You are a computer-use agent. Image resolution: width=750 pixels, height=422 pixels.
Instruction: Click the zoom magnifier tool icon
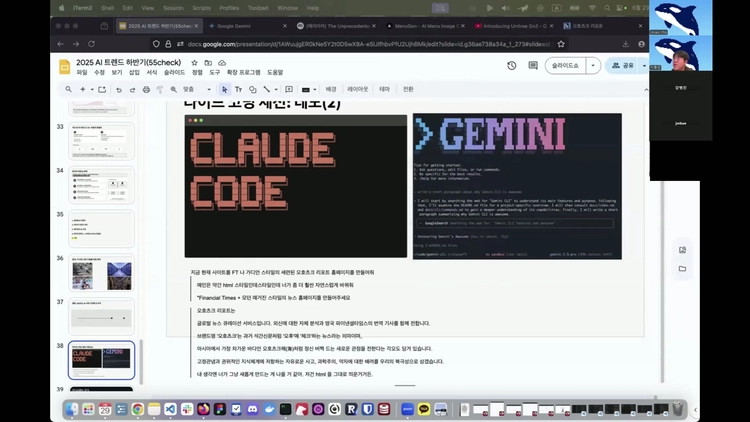tap(174, 89)
